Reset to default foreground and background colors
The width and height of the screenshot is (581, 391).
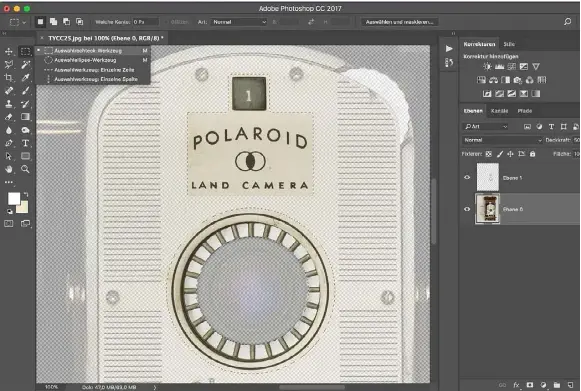coord(9,212)
